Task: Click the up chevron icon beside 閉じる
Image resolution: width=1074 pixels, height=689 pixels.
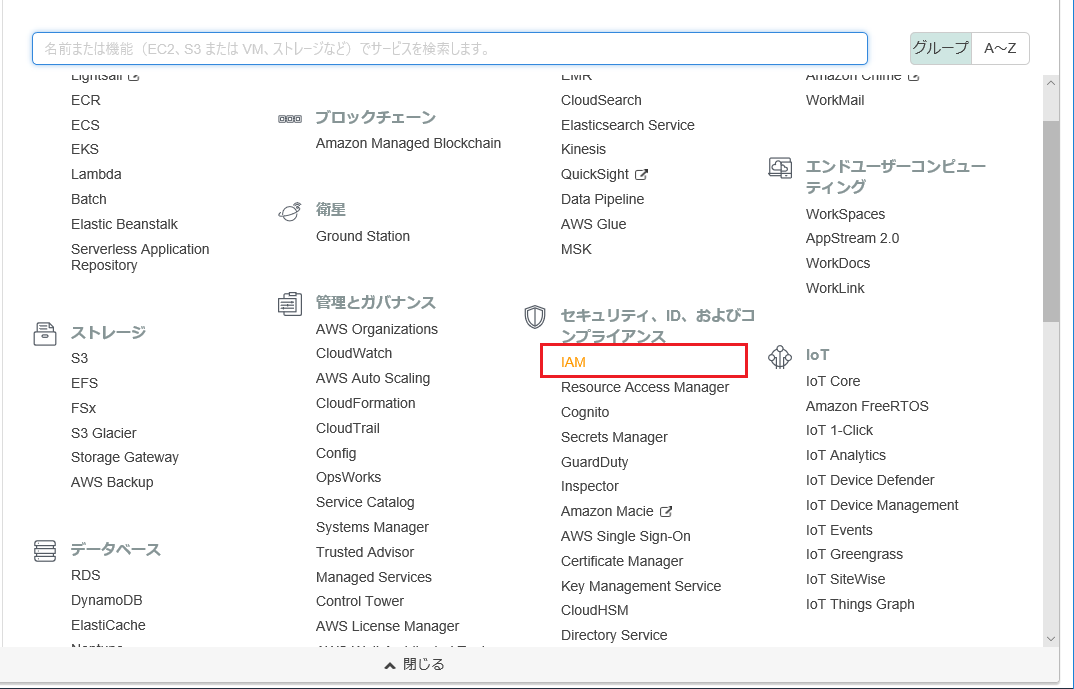Action: 390,665
